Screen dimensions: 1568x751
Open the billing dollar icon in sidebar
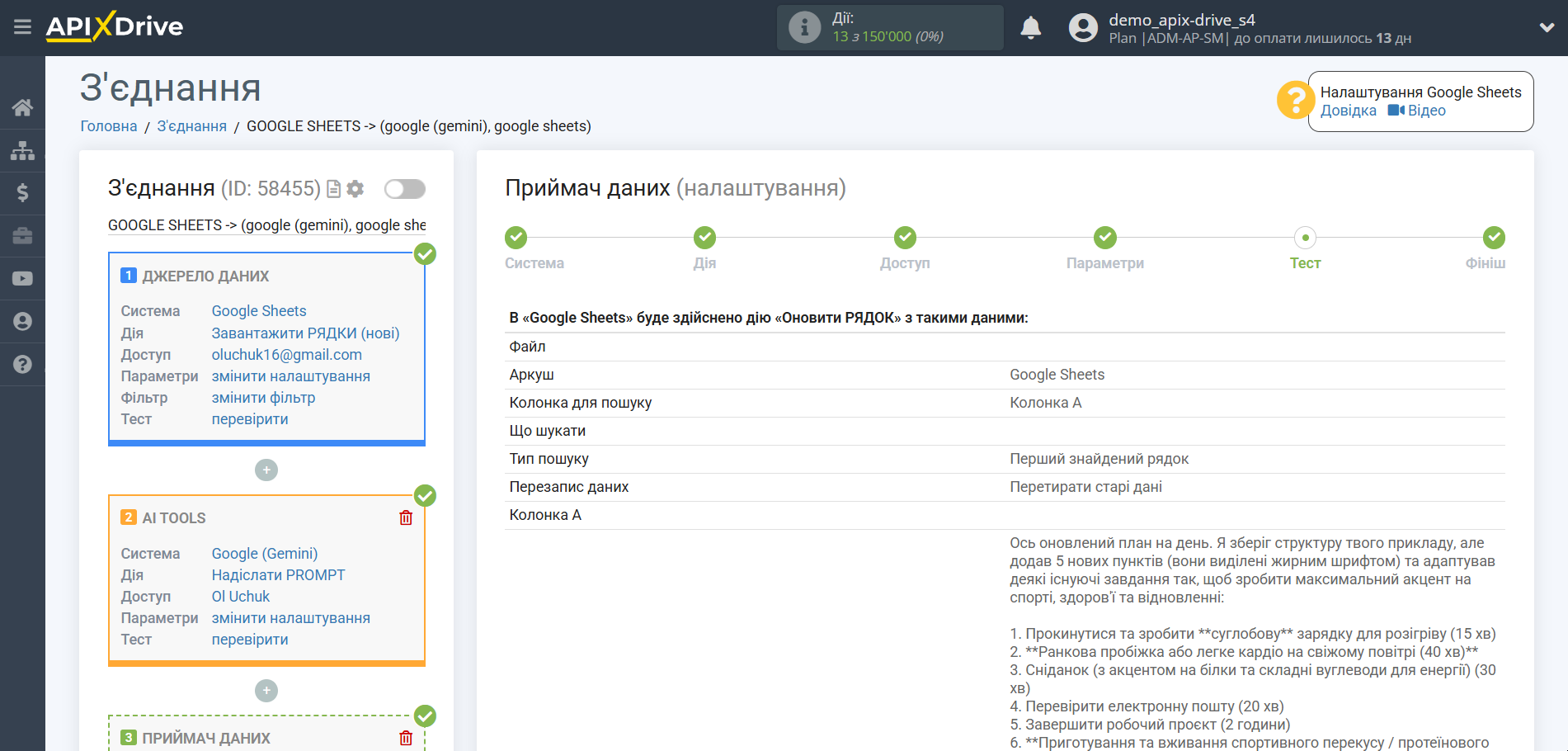[22, 193]
